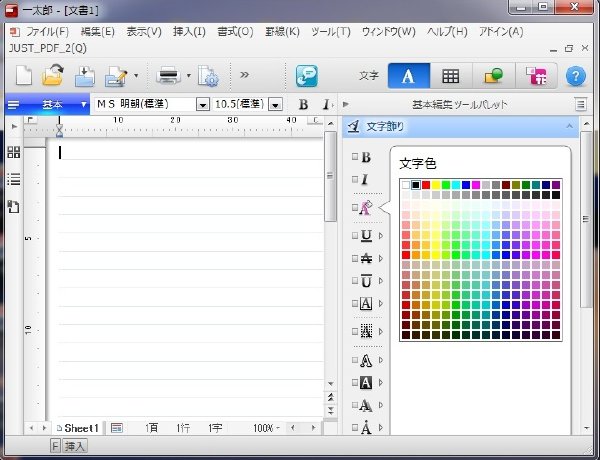Viewport: 600px width, 460px height.
Task: Click the 100% zoom indicator
Action: 264,428
